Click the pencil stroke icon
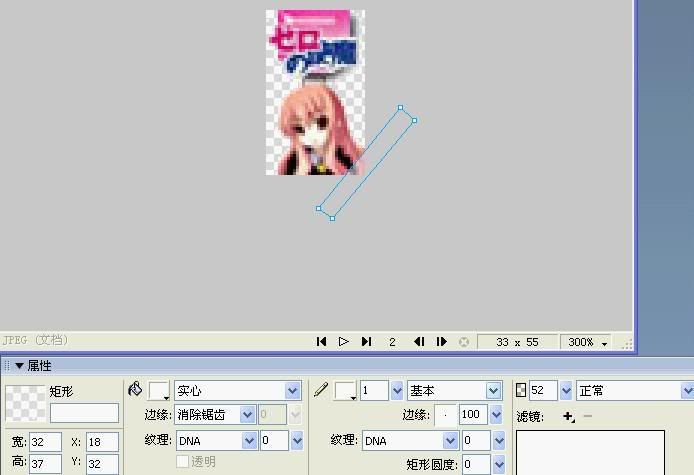 tap(321, 390)
